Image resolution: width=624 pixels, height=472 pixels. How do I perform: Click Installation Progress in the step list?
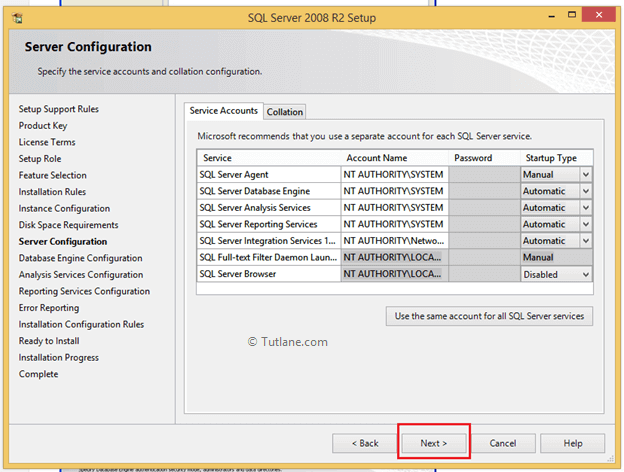(58, 358)
